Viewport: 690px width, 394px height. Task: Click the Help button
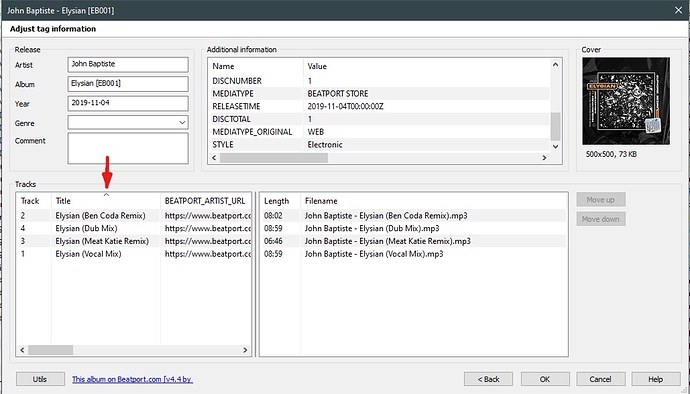[655, 379]
